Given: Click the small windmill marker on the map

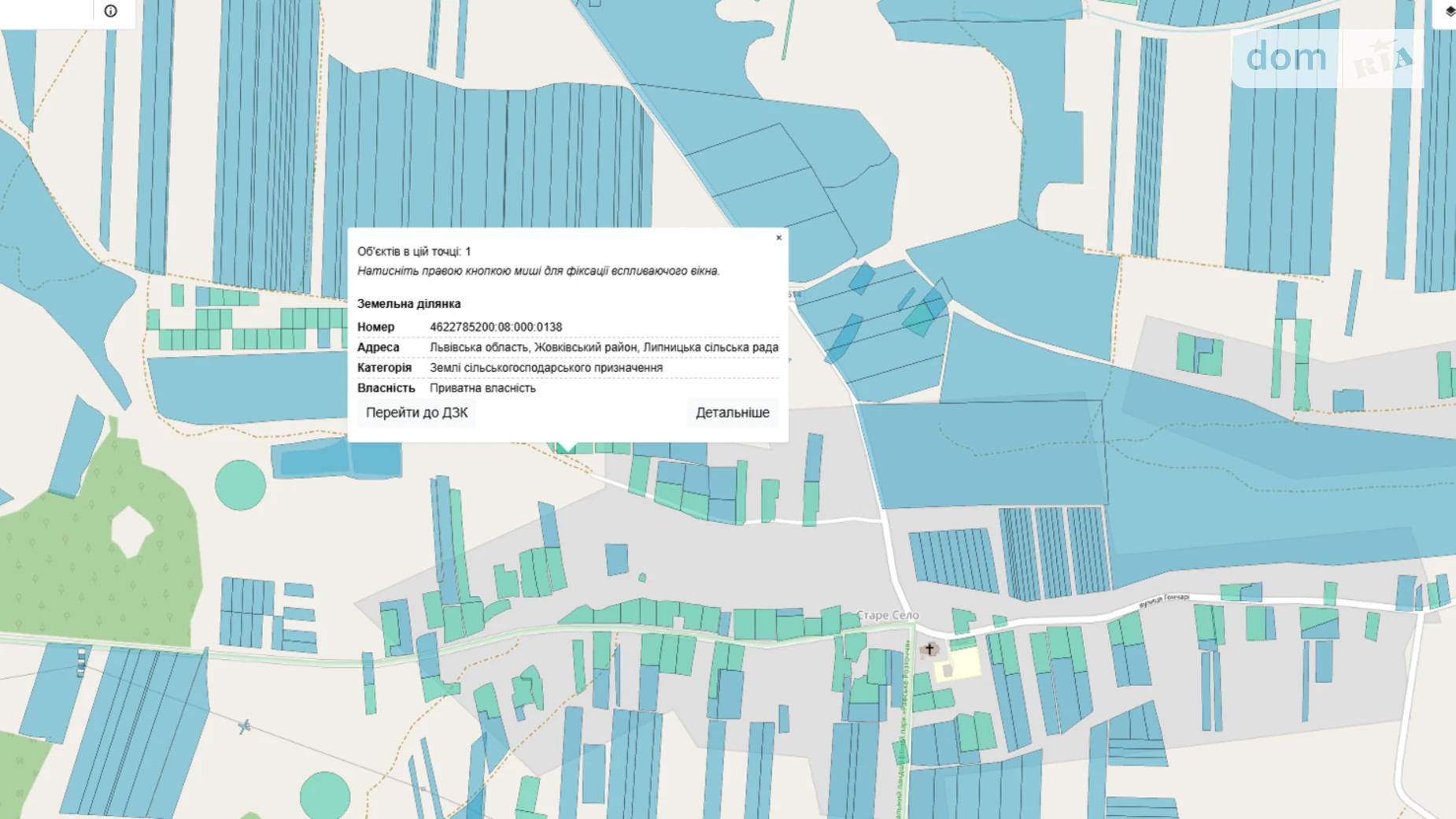Looking at the screenshot, I should [244, 726].
